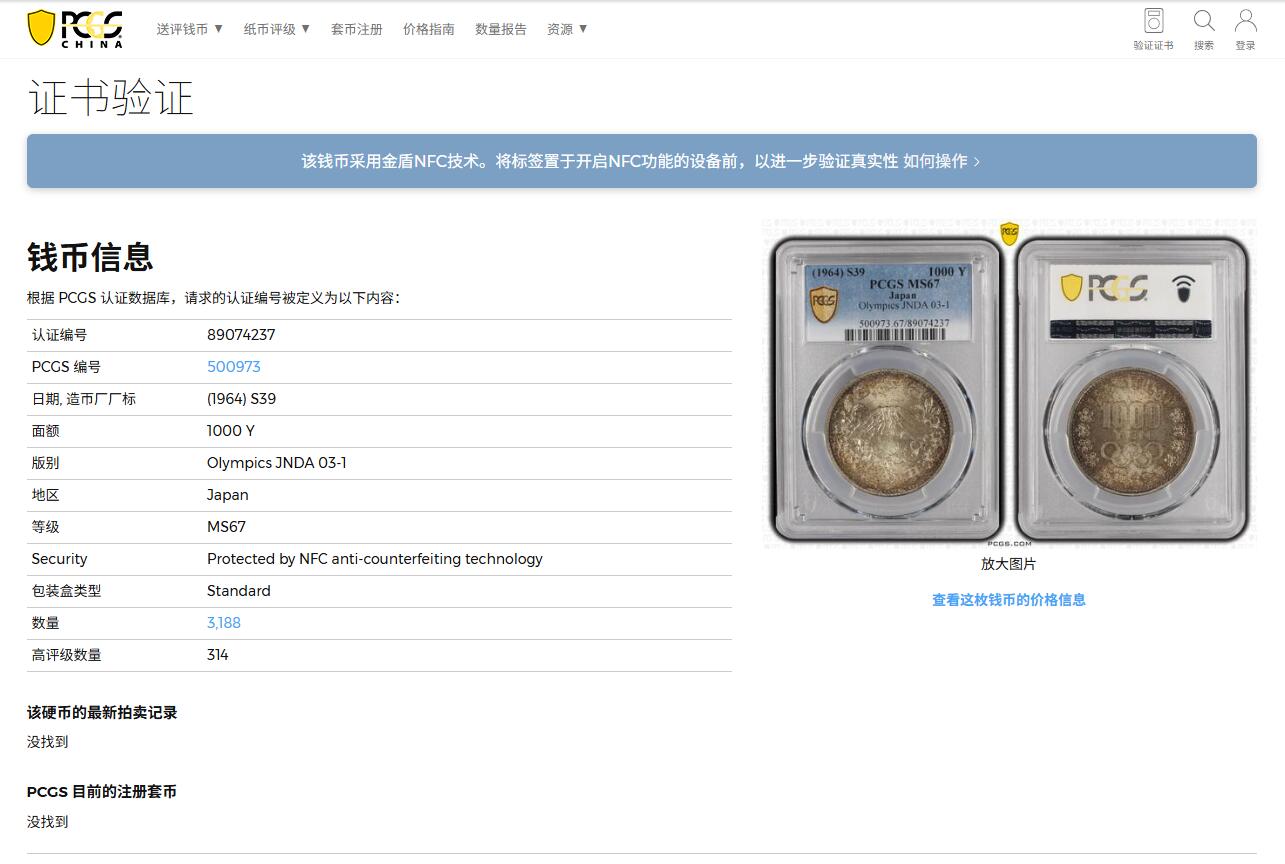Select the region value Japan
This screenshot has height=864, width=1285.
click(x=228, y=495)
